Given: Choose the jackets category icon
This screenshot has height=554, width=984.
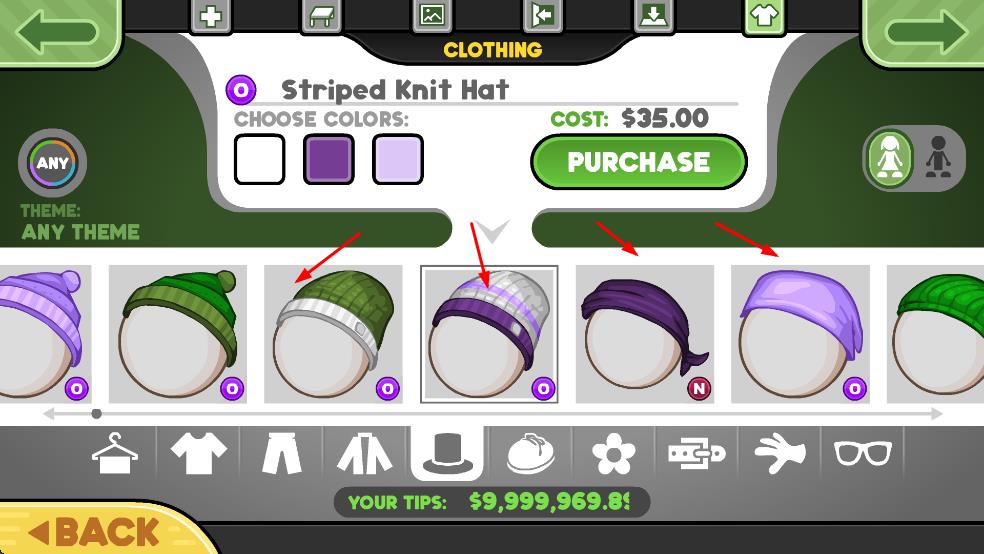Looking at the screenshot, I should (x=365, y=454).
